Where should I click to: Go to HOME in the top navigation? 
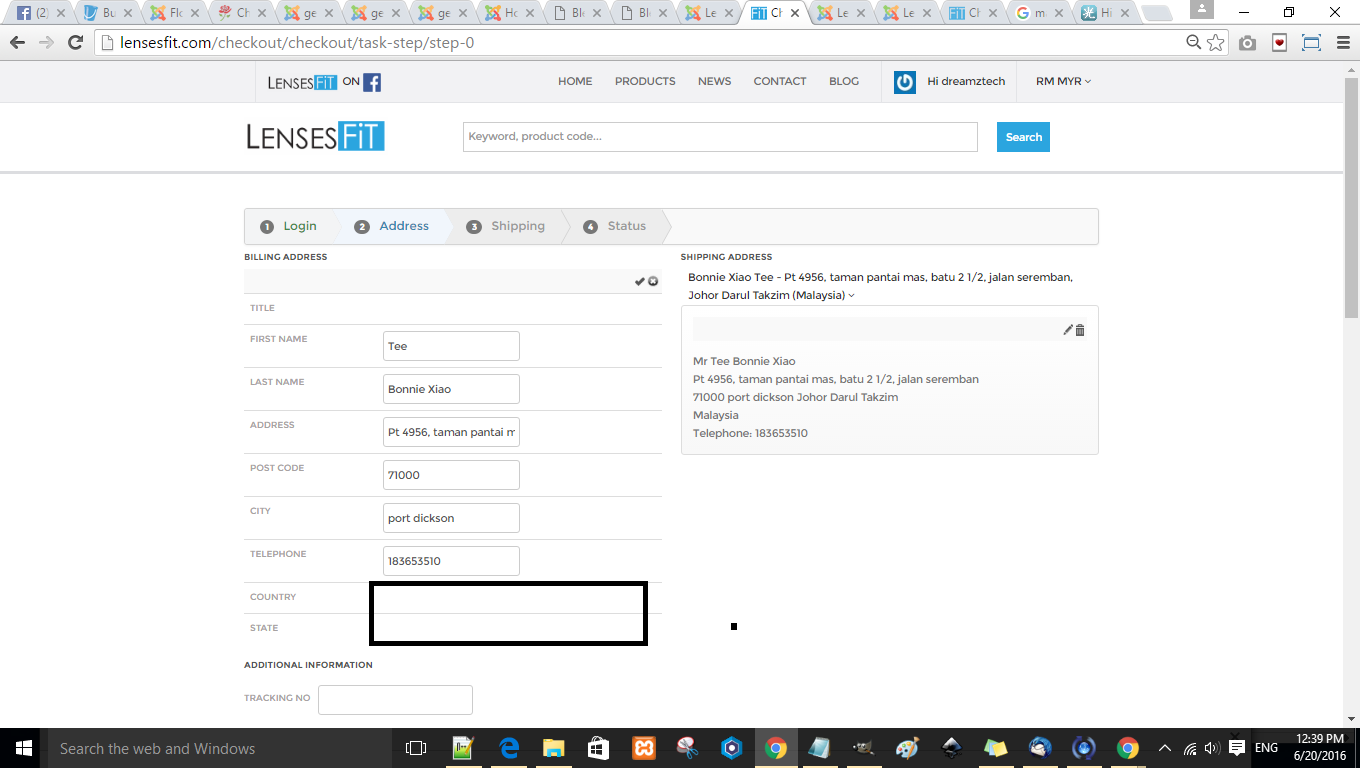coord(575,82)
